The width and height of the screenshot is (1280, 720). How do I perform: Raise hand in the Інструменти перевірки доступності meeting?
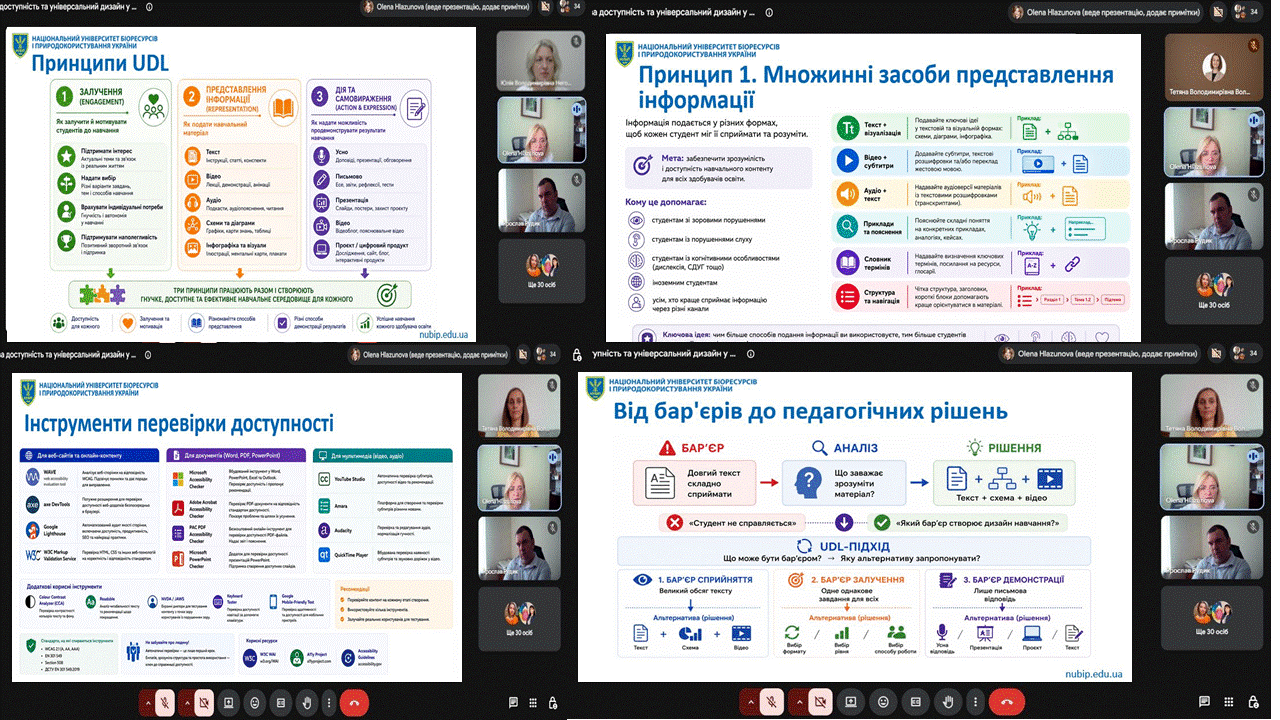click(x=307, y=702)
